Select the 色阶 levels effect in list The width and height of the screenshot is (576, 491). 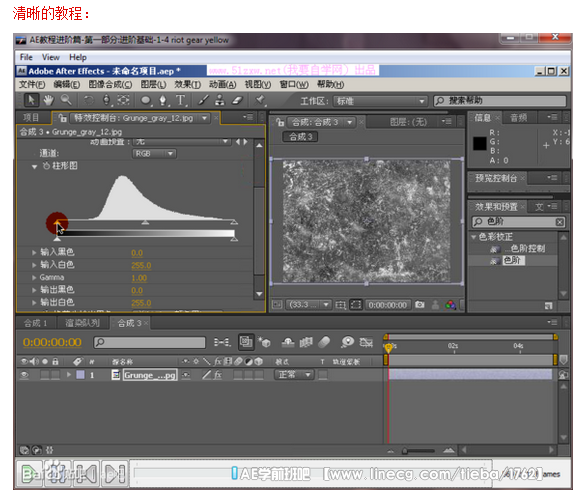click(512, 260)
